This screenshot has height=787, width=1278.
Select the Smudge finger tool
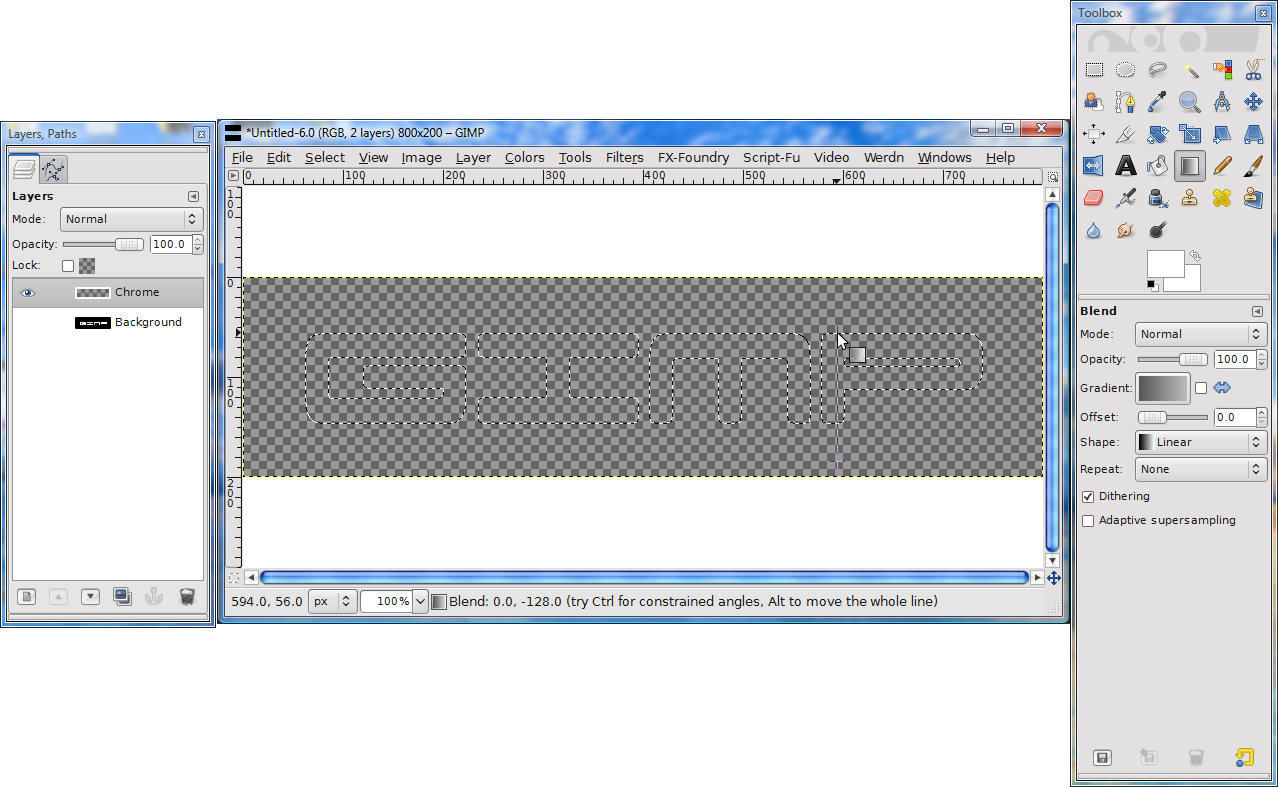point(1126,230)
